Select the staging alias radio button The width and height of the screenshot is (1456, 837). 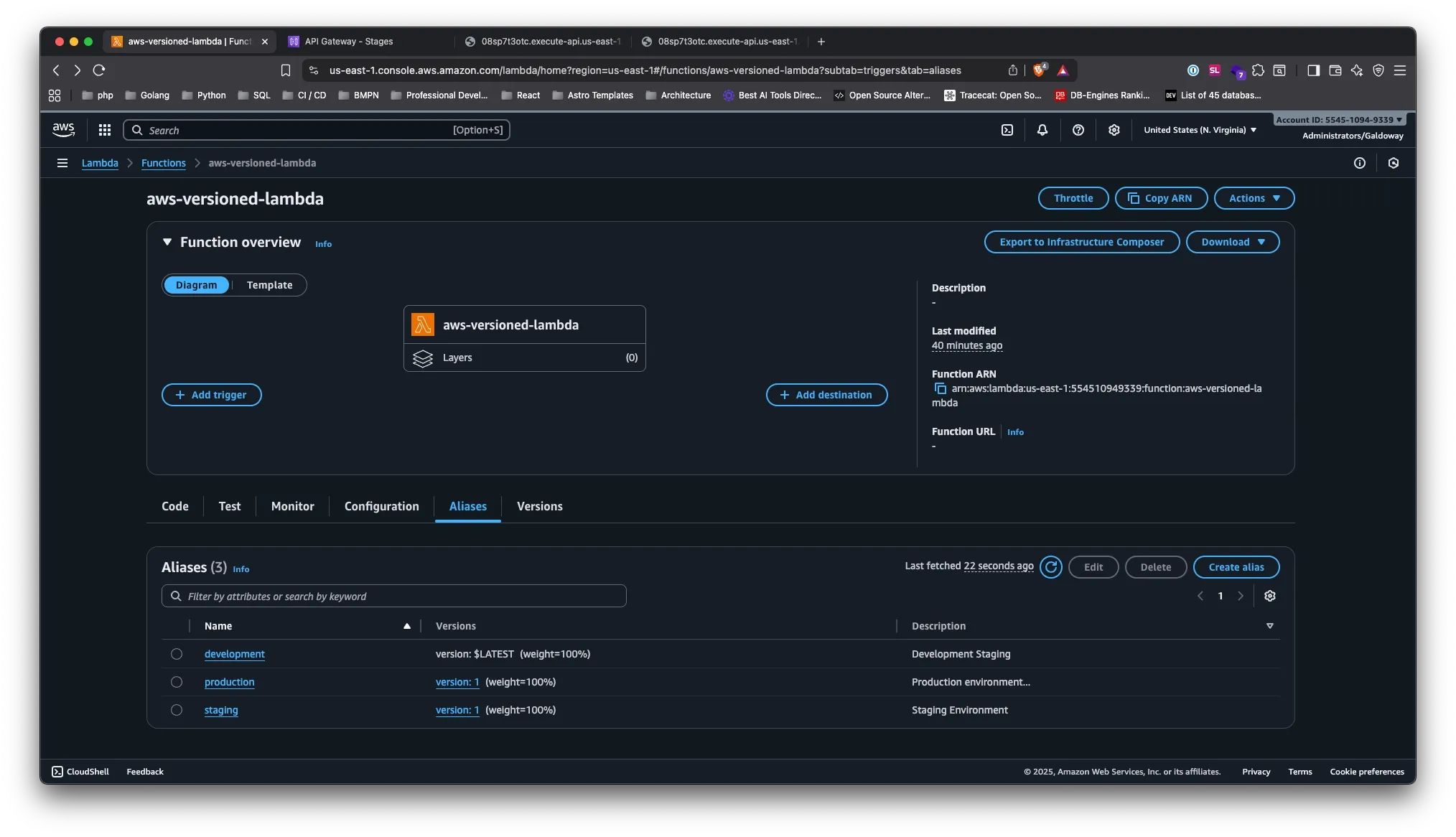[x=177, y=710]
